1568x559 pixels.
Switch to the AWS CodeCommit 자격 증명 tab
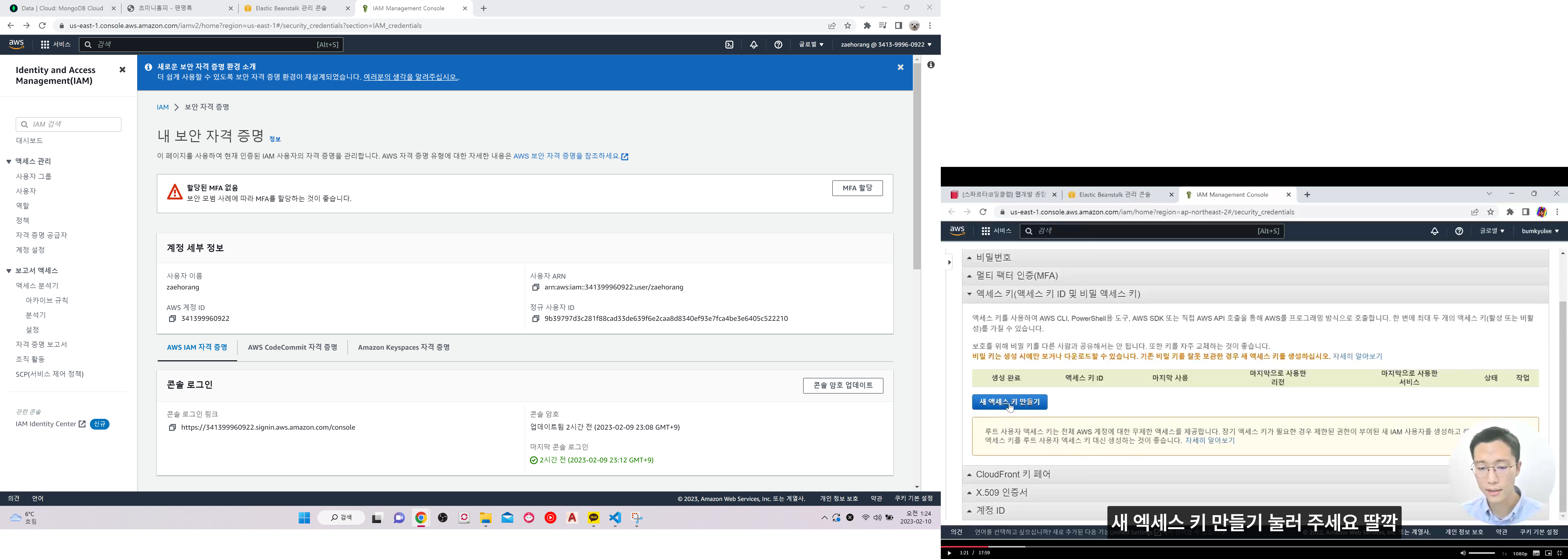coord(292,347)
